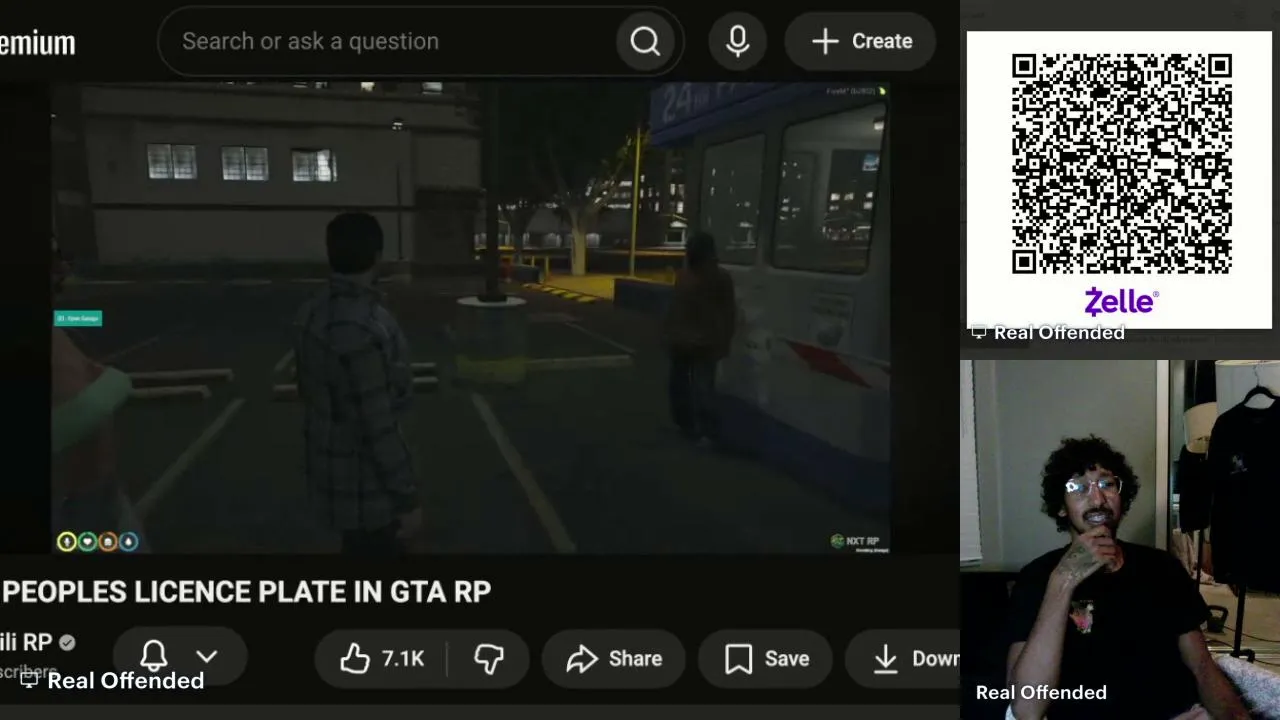Click the Download arrow icon

pos(885,658)
